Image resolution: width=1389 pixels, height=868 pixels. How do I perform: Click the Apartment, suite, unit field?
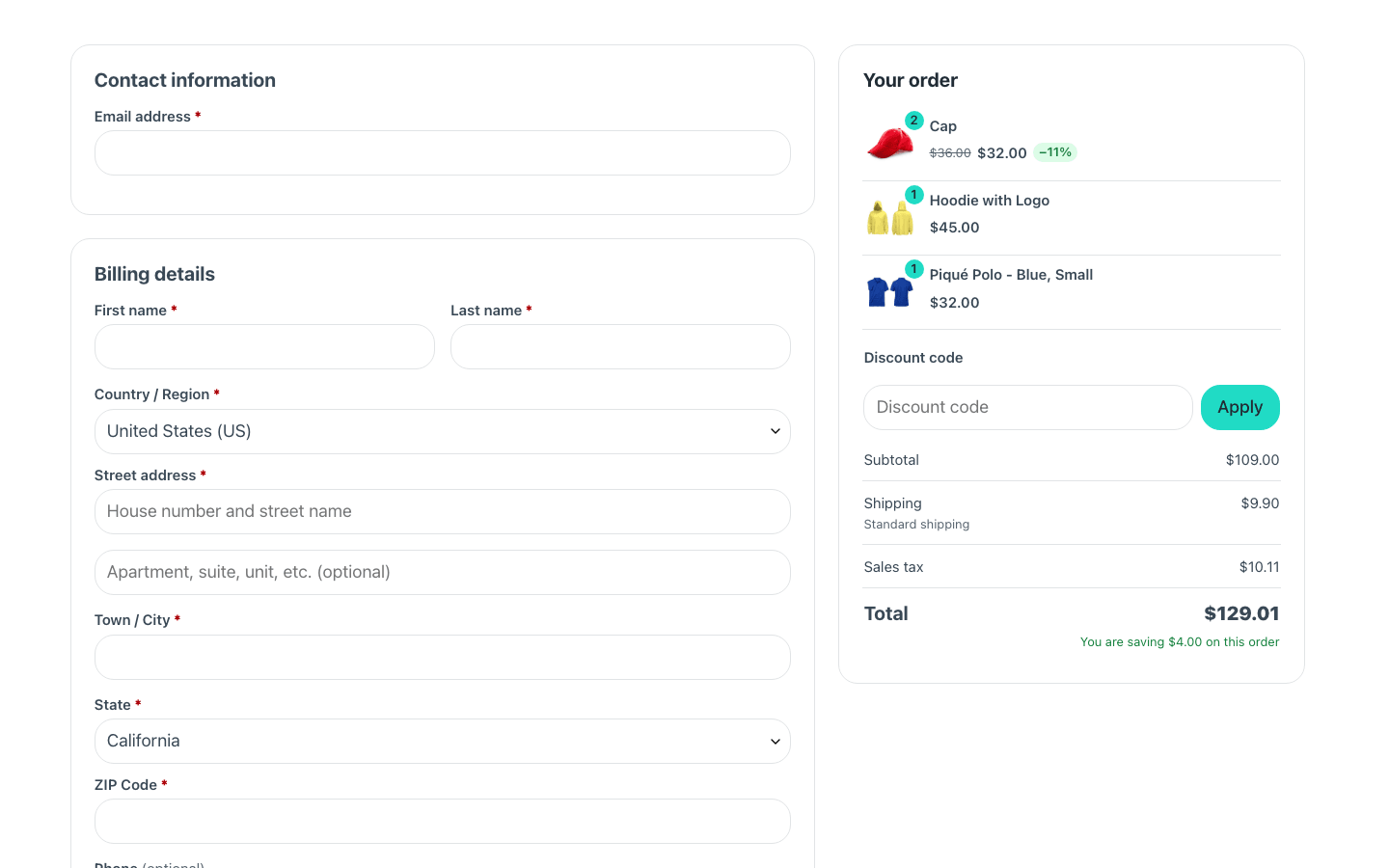(443, 572)
